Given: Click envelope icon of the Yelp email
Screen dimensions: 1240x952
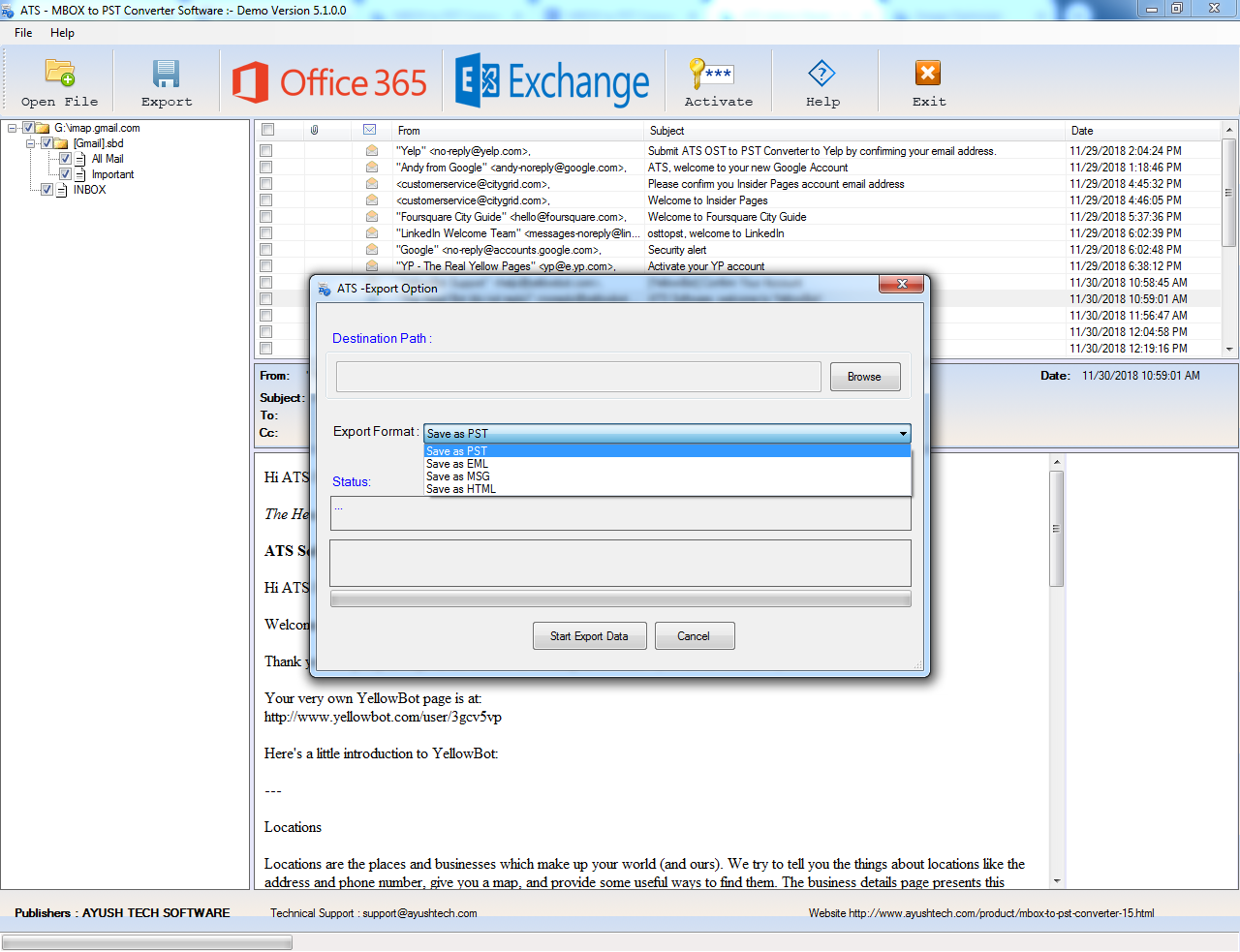Looking at the screenshot, I should (372, 151).
